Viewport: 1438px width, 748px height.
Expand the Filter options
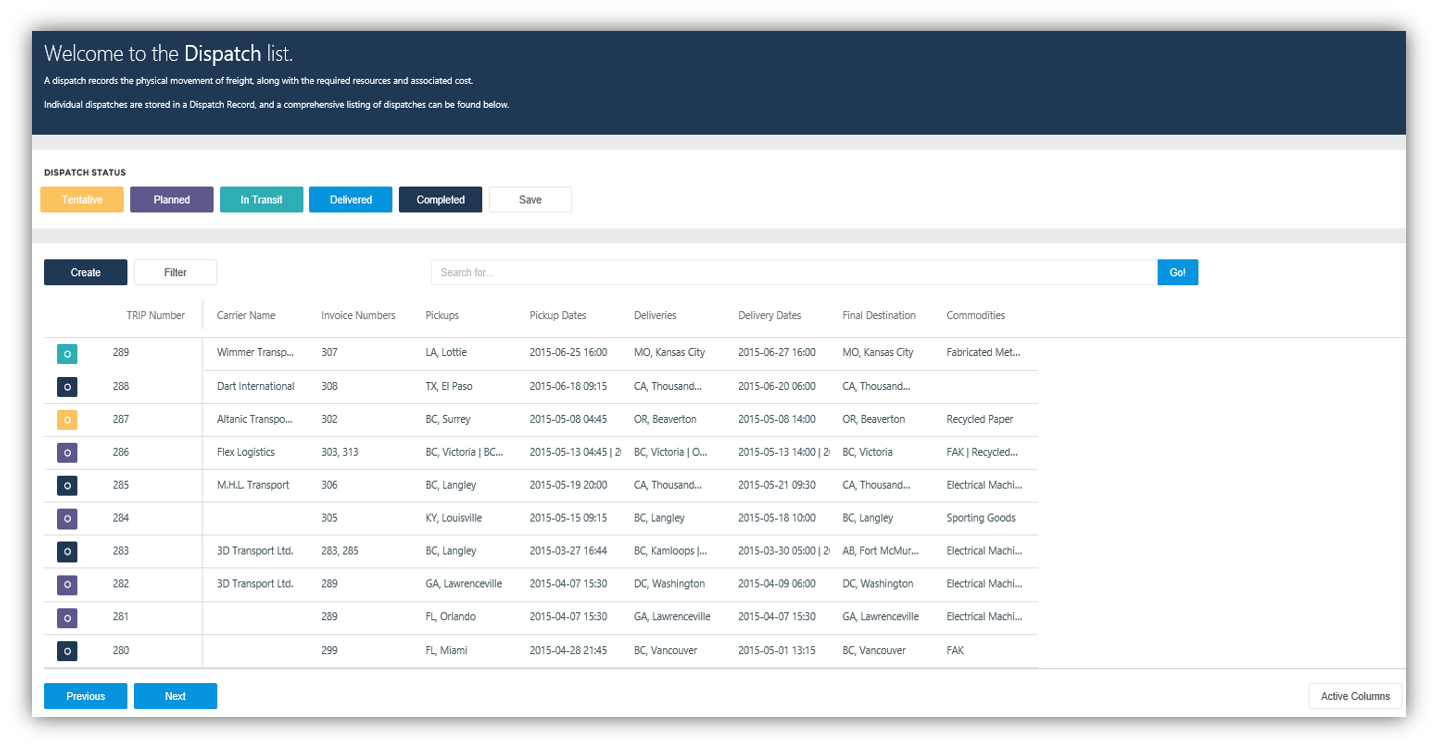[x=175, y=272]
